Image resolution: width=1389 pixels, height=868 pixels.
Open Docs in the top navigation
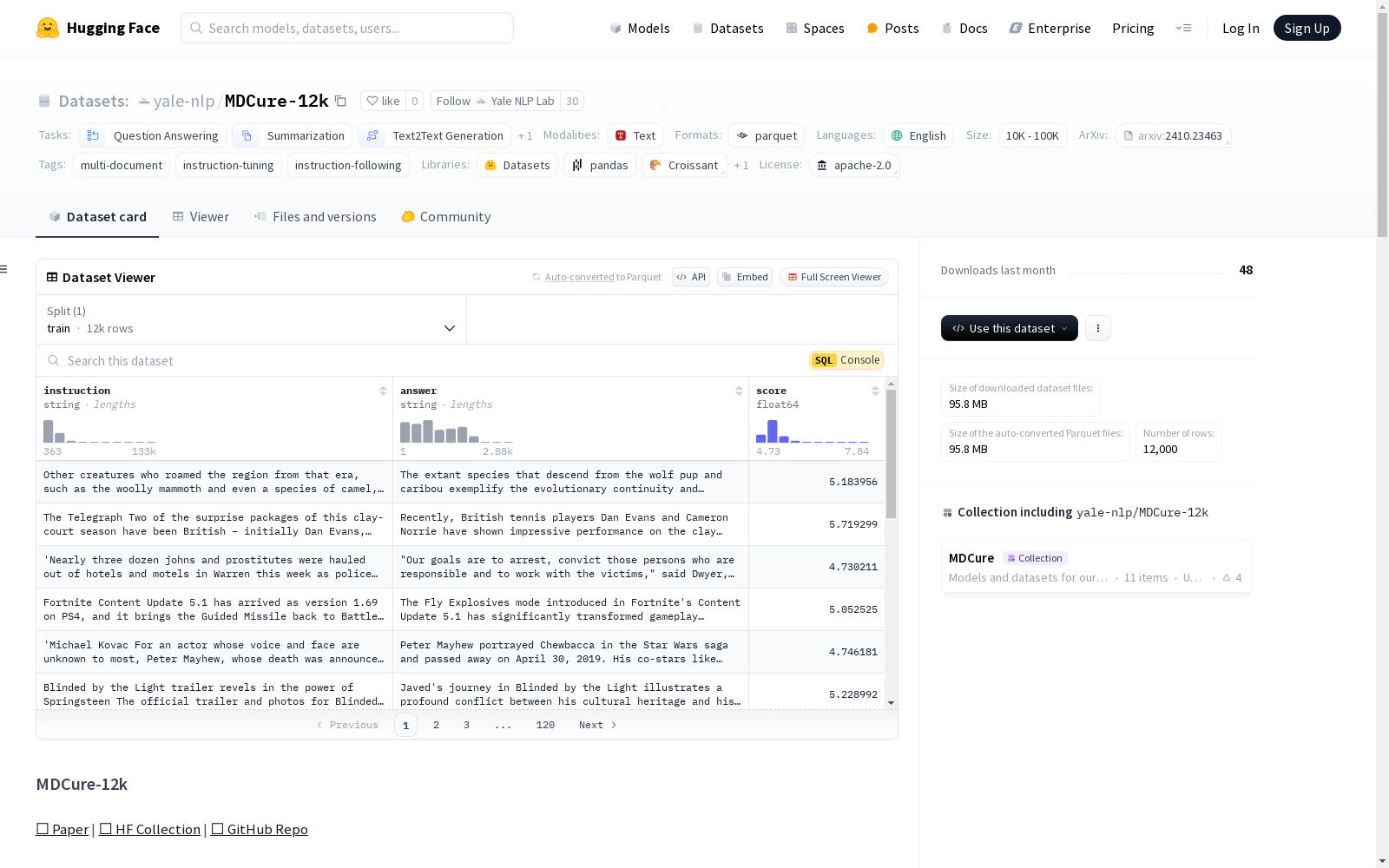(964, 28)
